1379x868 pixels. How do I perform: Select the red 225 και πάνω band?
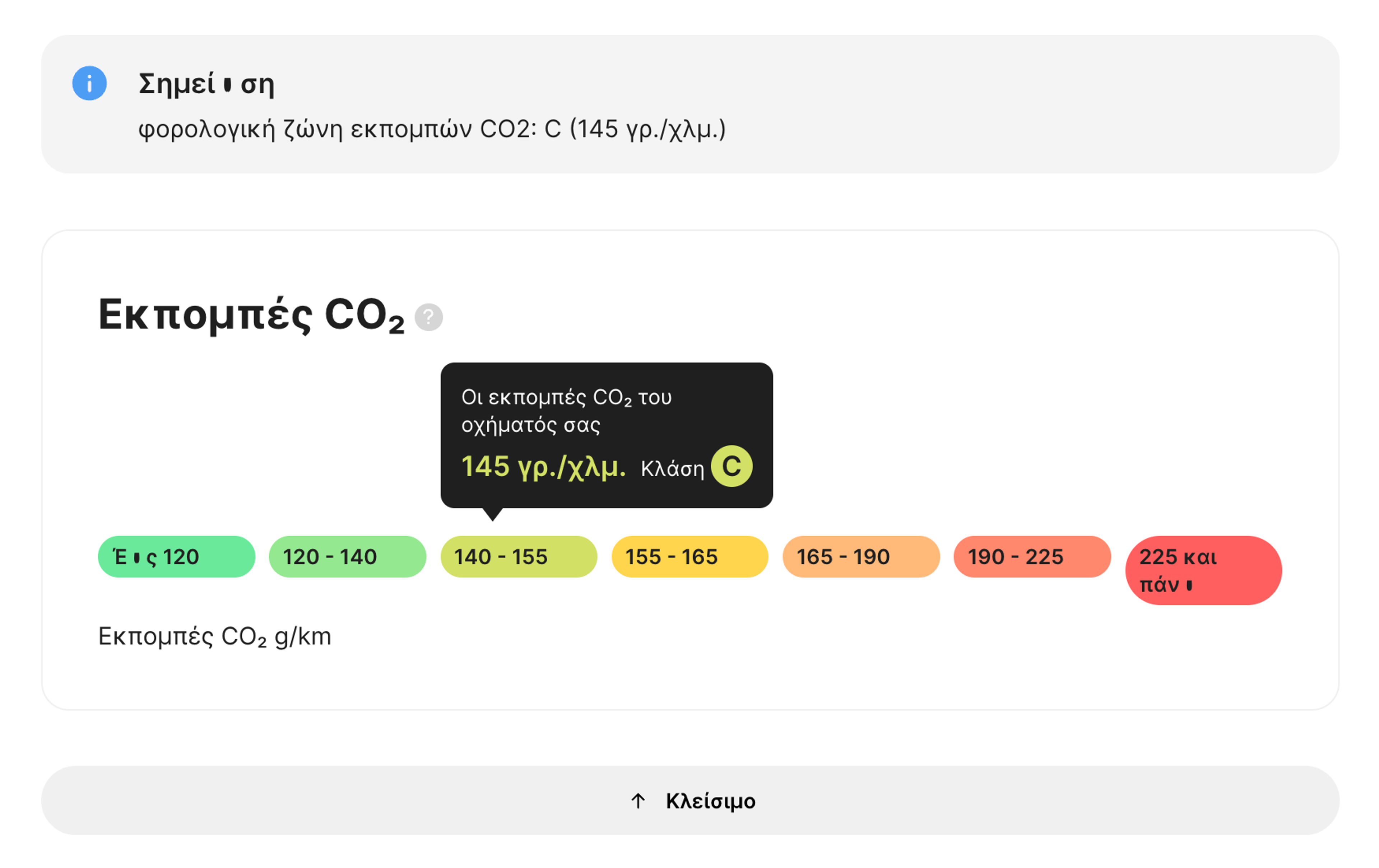tap(1204, 570)
